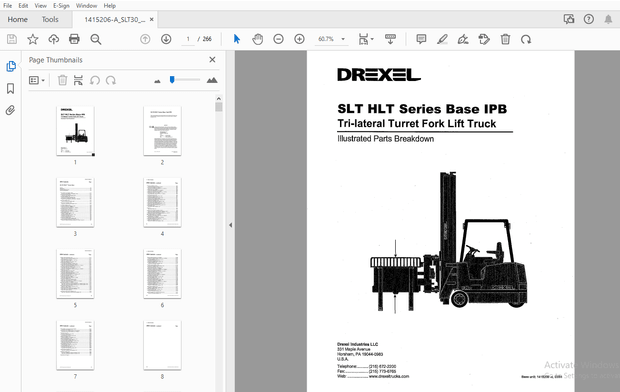
Task: Go to previous page arrow
Action: point(145,39)
